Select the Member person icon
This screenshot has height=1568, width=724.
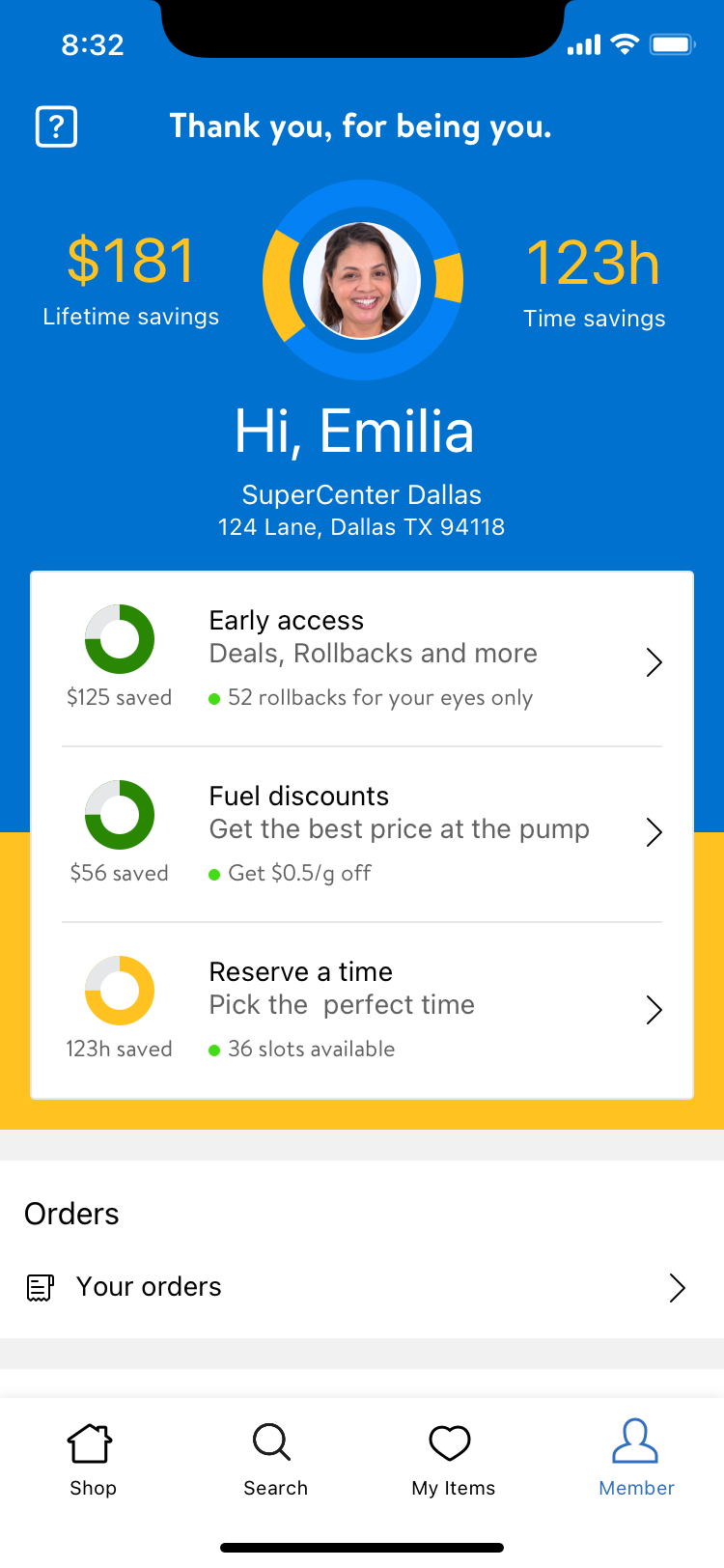click(635, 1442)
